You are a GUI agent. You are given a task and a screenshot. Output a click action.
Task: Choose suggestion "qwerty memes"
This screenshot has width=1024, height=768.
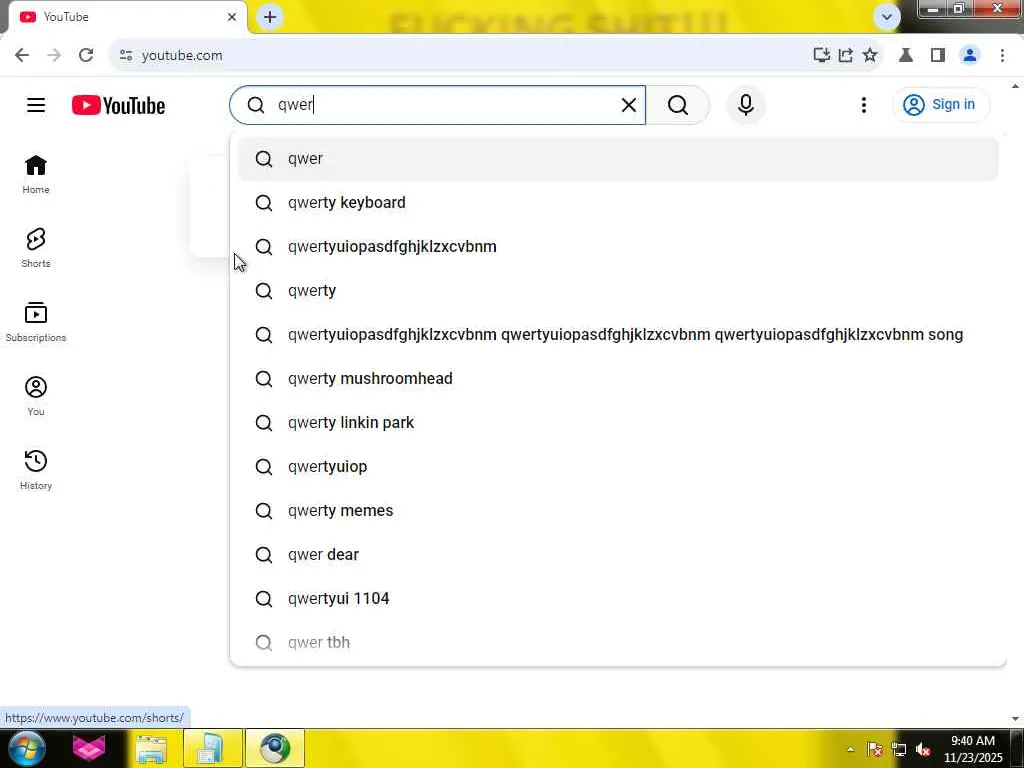tap(618, 511)
